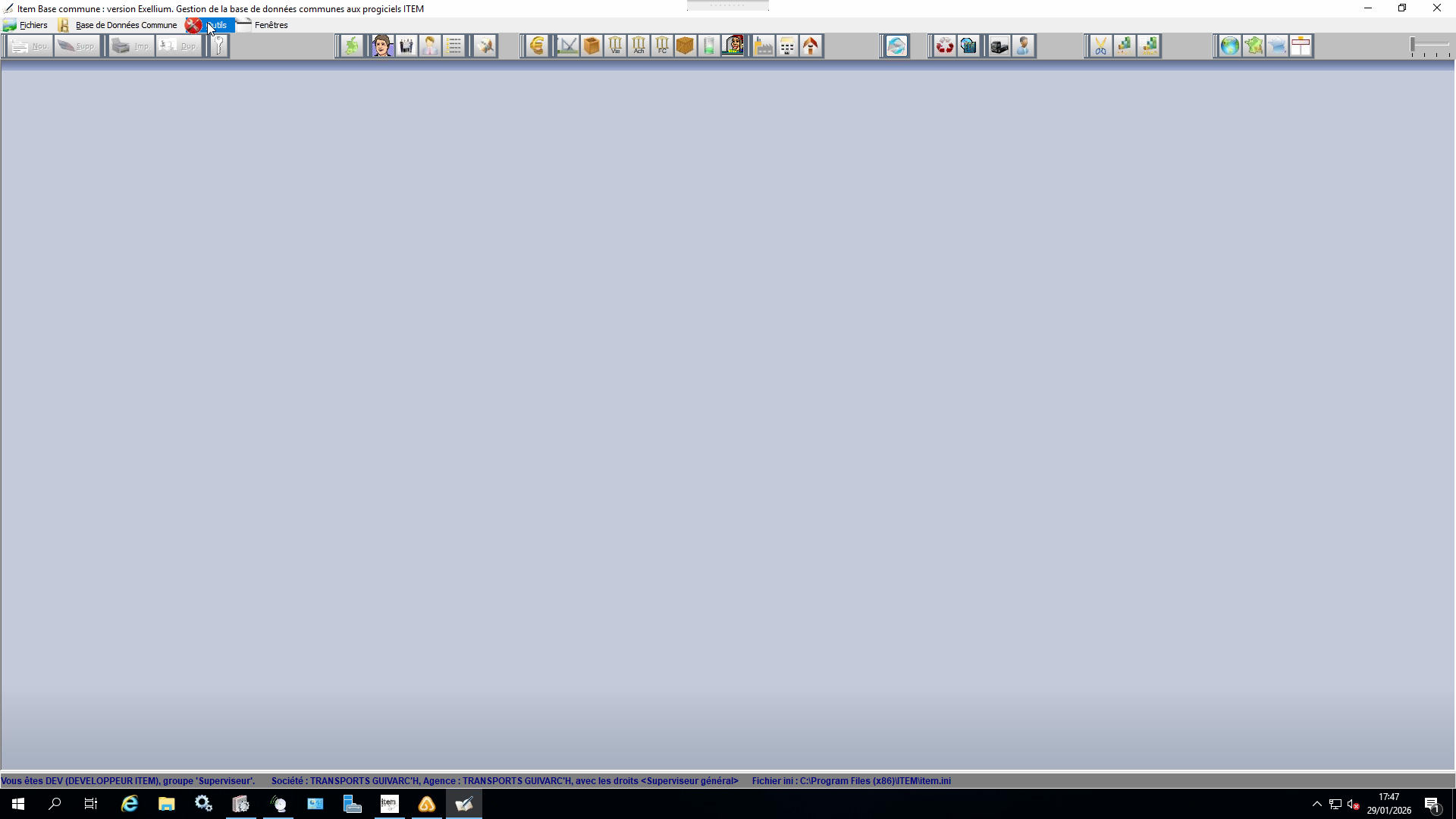Open the Fichiers menu
Image resolution: width=1456 pixels, height=819 pixels.
click(33, 25)
